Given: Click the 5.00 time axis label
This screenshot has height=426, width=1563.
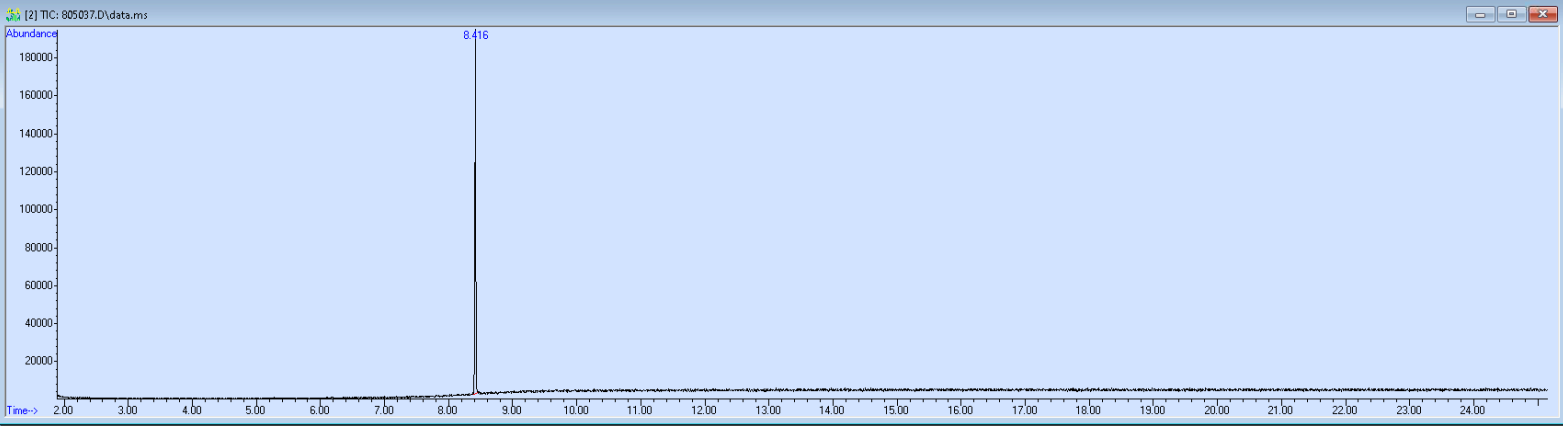Looking at the screenshot, I should click(x=255, y=410).
